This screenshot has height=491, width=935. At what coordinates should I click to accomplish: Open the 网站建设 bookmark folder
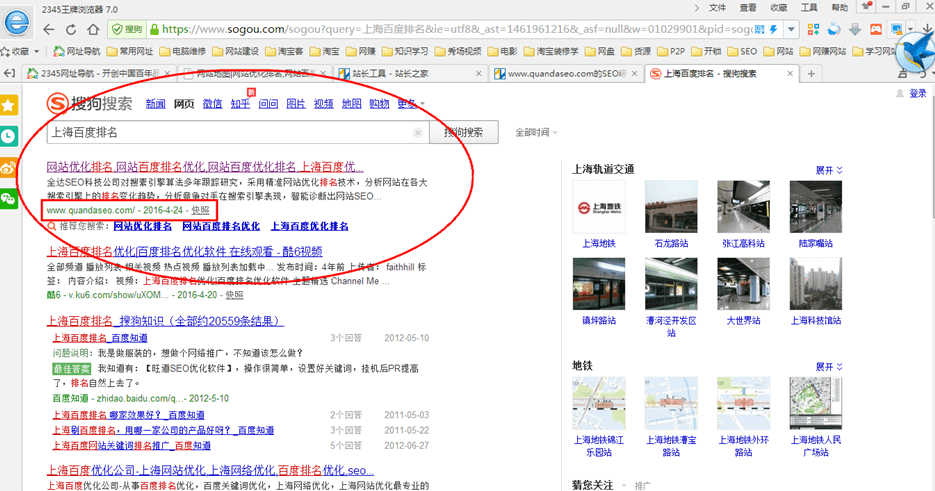pos(236,51)
